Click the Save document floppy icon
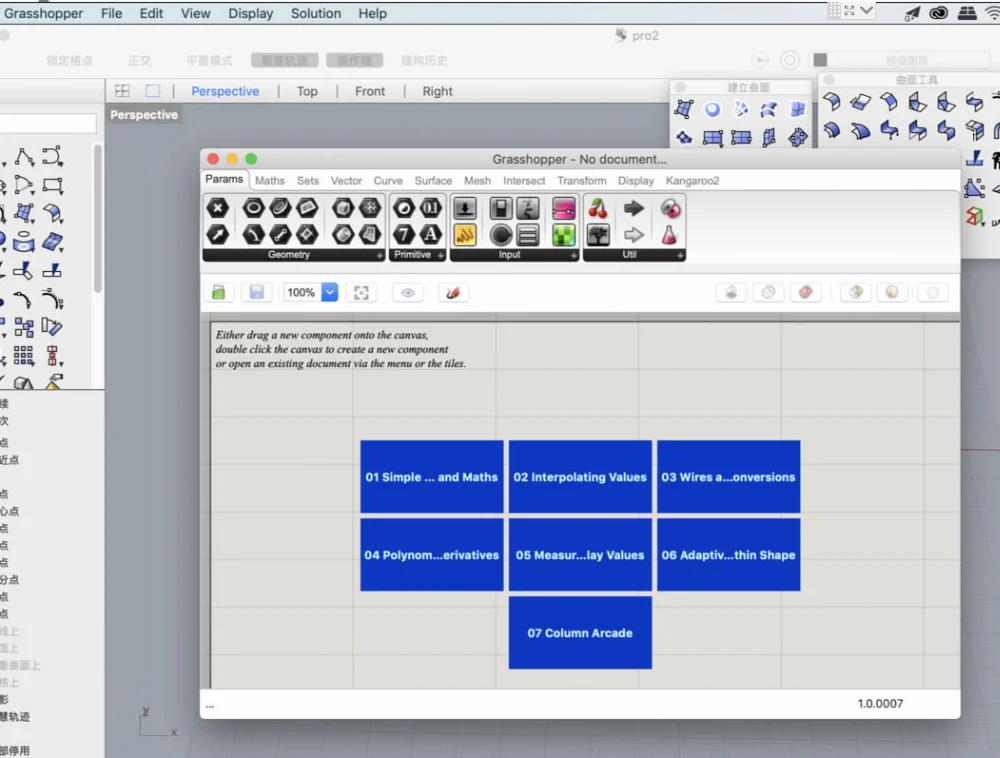 (x=256, y=293)
